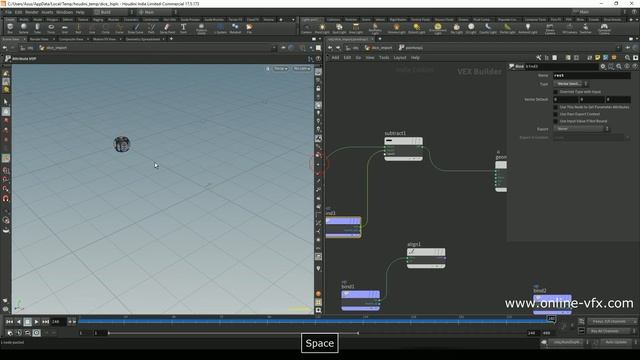Viewport: 640px width, 360px height.
Task: Add an Environment Light from the shelf
Action: [438, 28]
